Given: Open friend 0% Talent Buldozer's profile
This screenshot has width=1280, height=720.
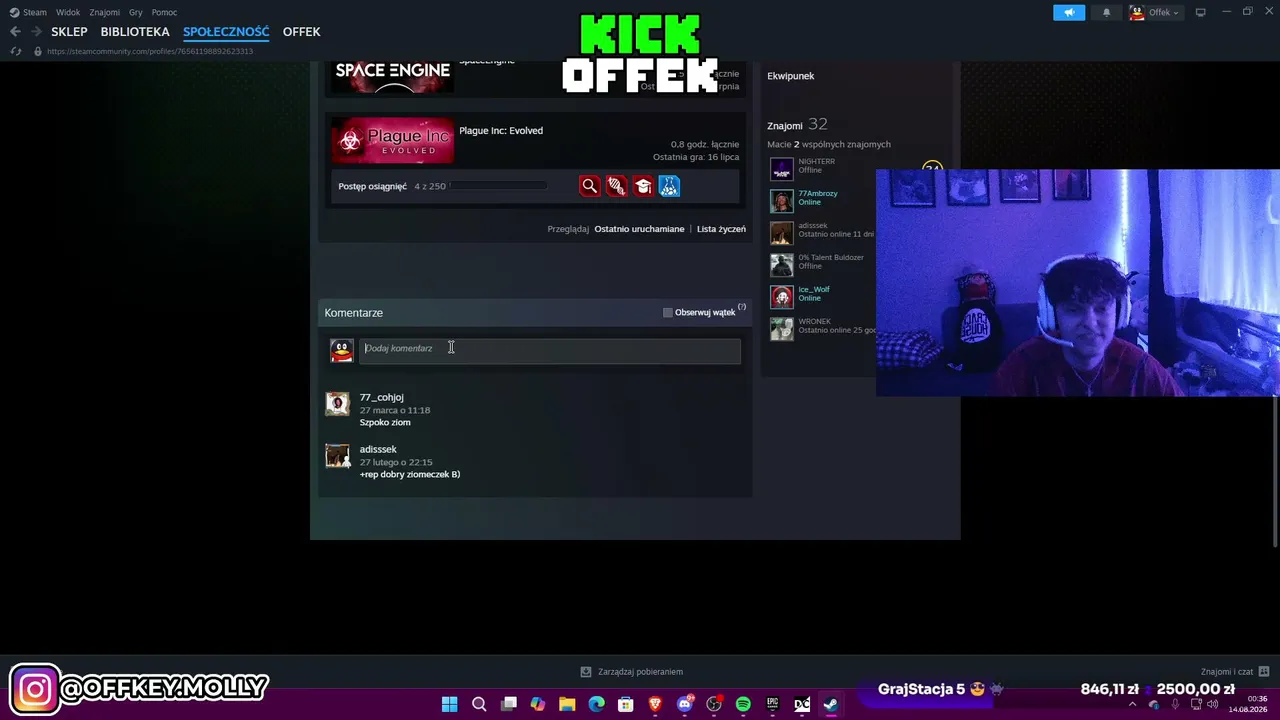Looking at the screenshot, I should point(831,257).
